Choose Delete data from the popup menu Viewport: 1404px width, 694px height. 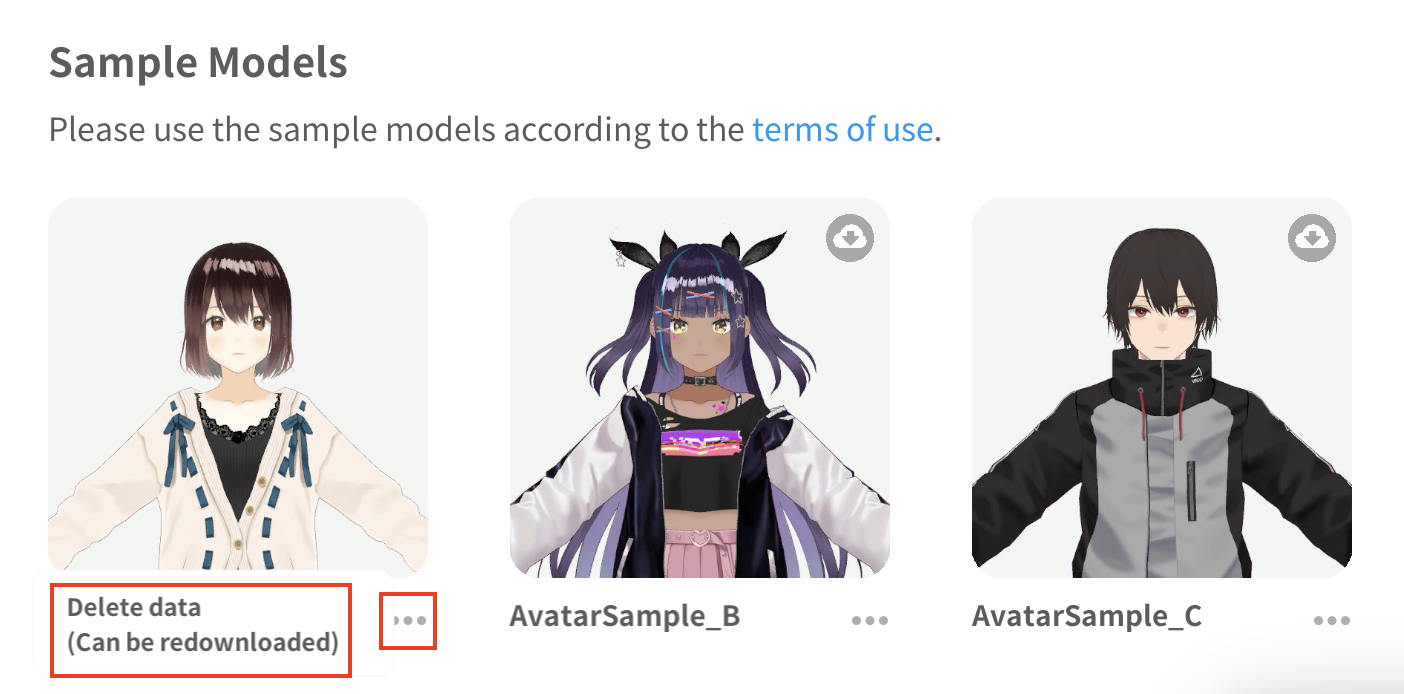pyautogui.click(x=200, y=625)
